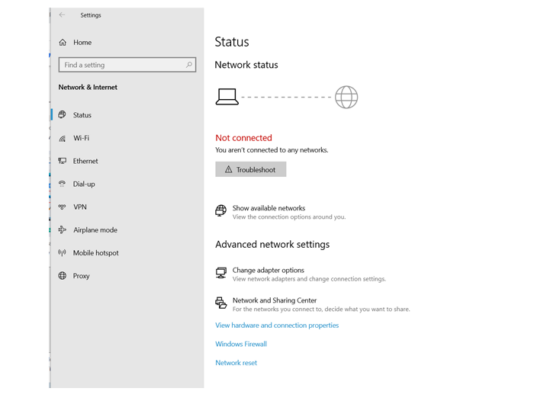Click the search magnifier icon
This screenshot has width=534, height=401.
click(189, 64)
